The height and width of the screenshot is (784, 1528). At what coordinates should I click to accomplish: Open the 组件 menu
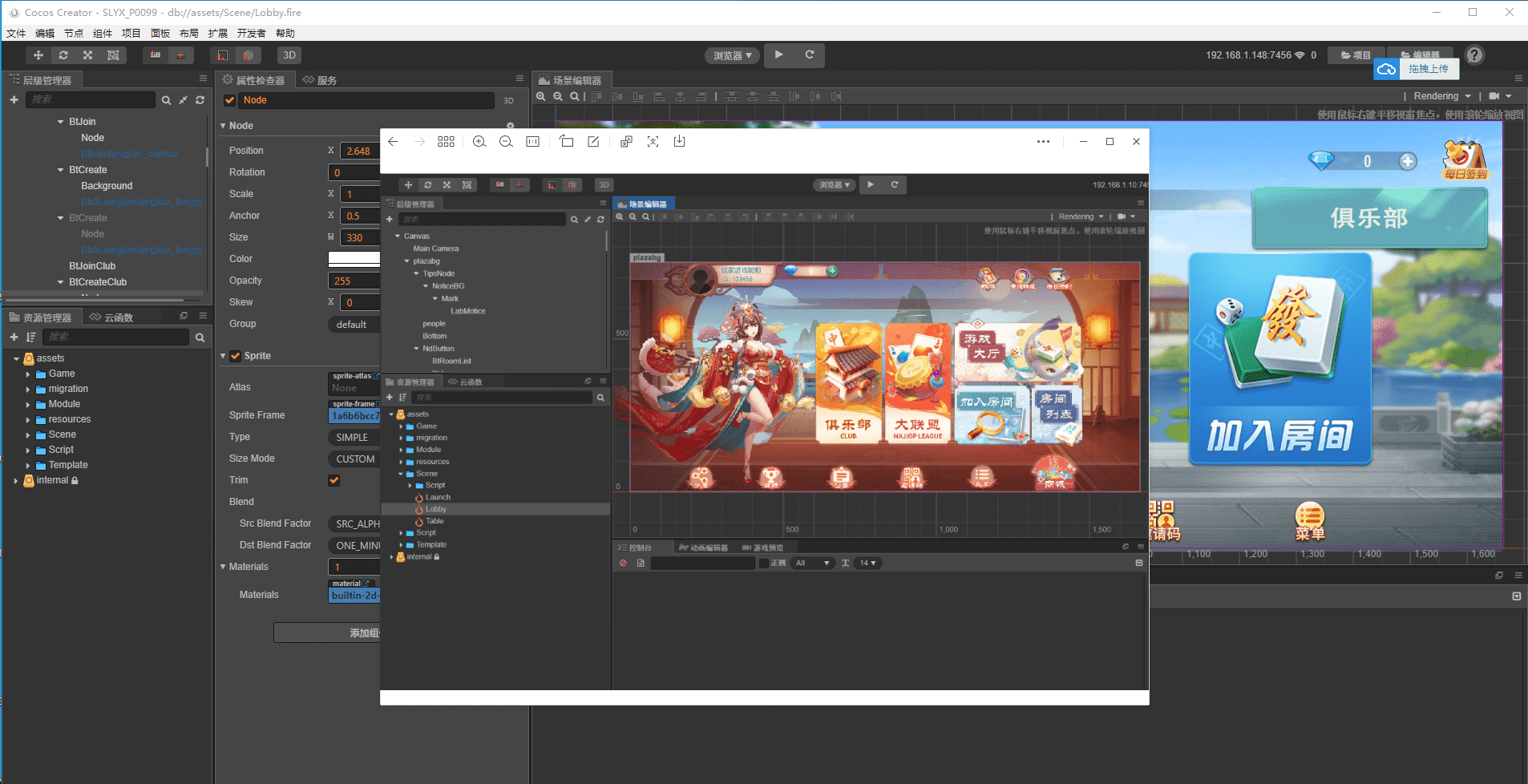pos(103,34)
